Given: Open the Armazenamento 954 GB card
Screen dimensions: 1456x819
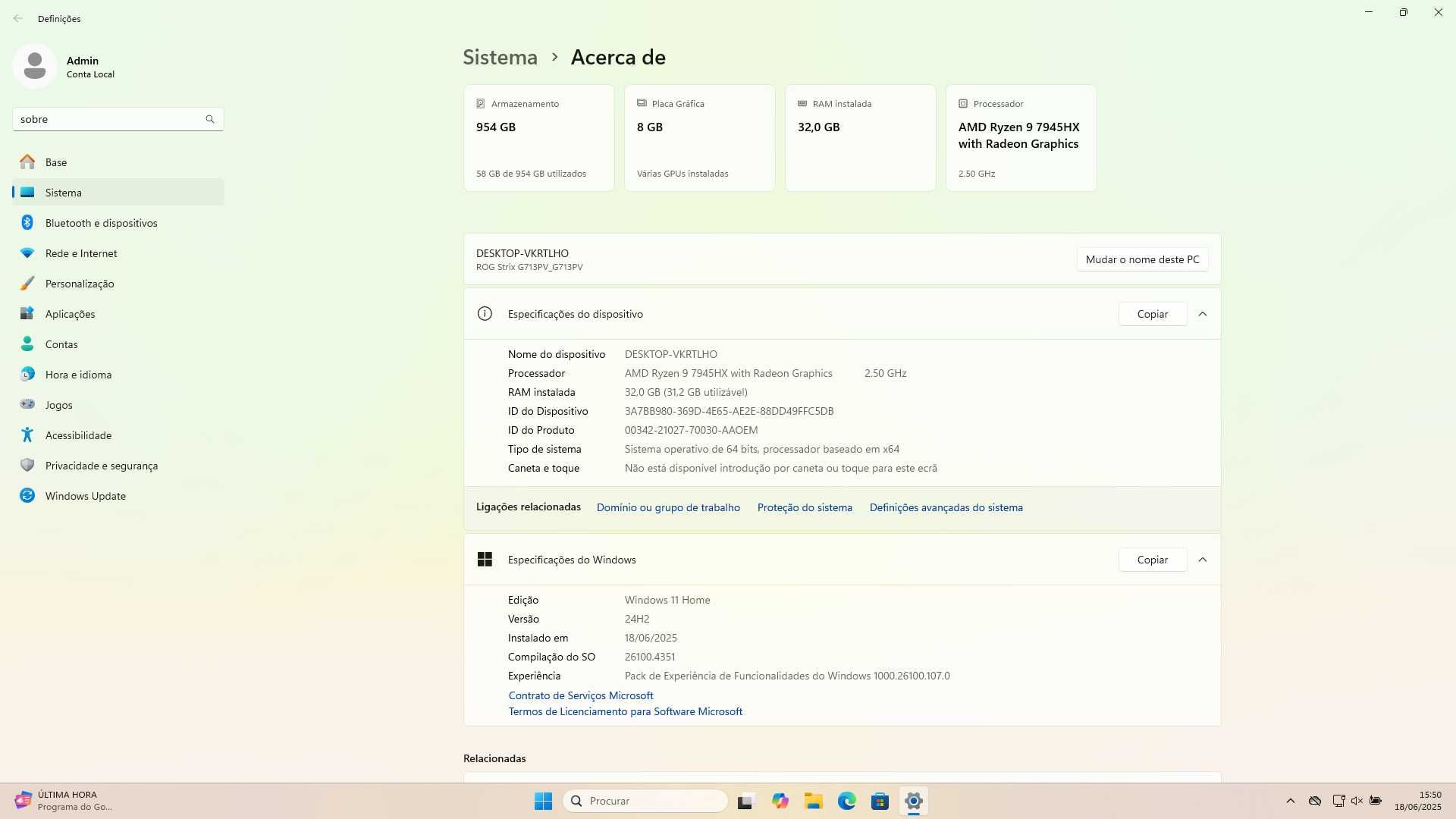Looking at the screenshot, I should tap(539, 138).
